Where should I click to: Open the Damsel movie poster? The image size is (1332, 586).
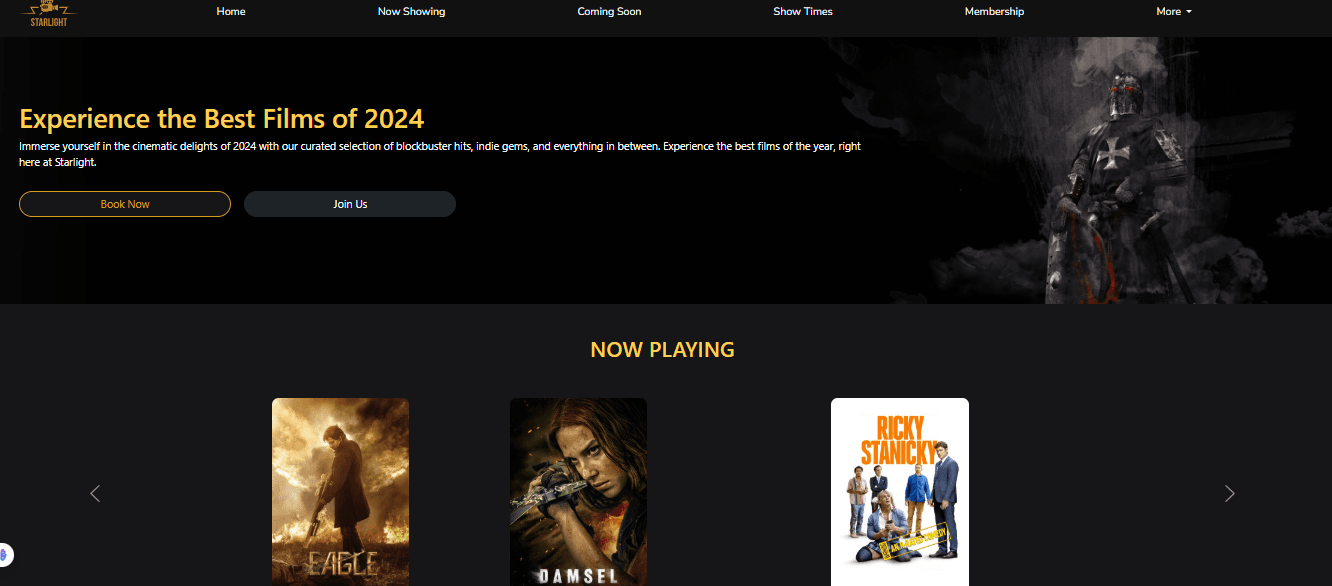[578, 492]
